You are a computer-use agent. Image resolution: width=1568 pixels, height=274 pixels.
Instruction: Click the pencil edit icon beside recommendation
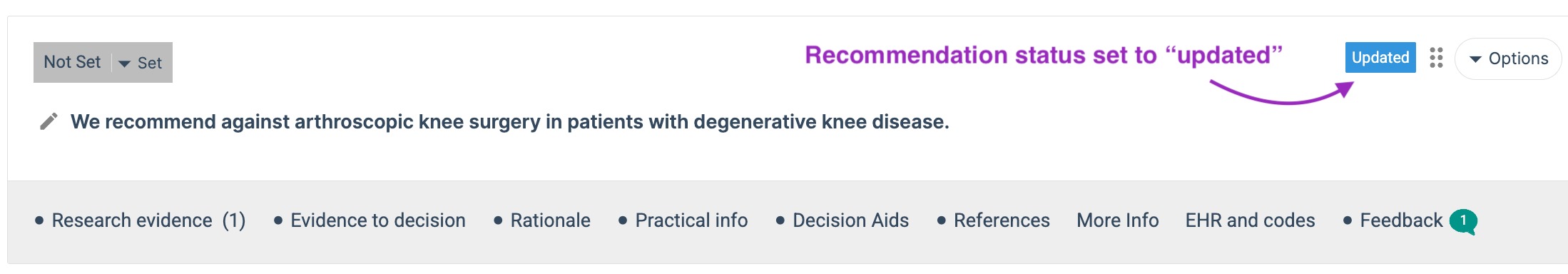(x=49, y=122)
